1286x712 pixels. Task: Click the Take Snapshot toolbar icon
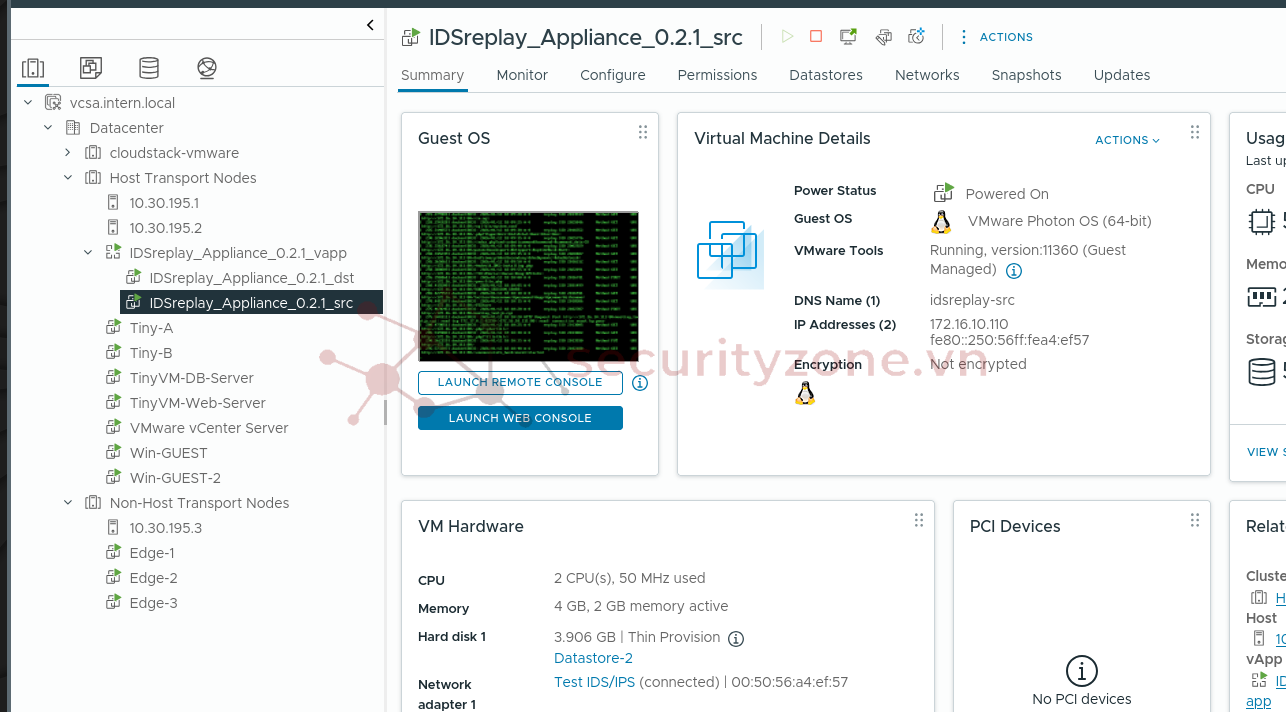(x=916, y=37)
